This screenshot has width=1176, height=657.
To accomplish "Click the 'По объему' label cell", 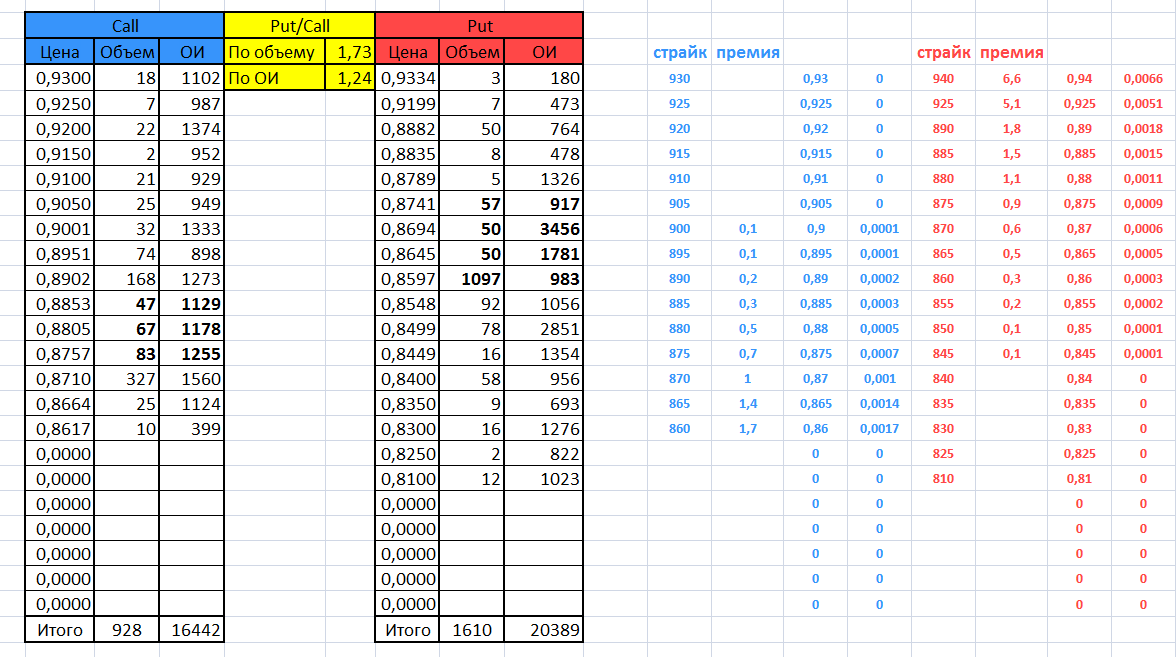I will 274,52.
